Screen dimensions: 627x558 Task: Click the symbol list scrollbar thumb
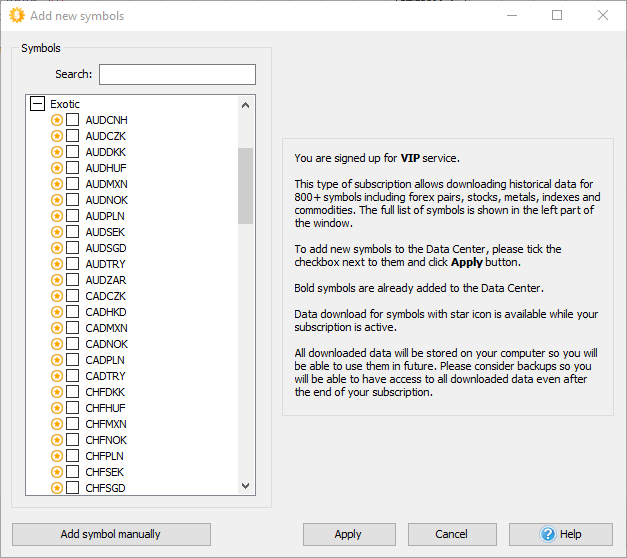246,186
